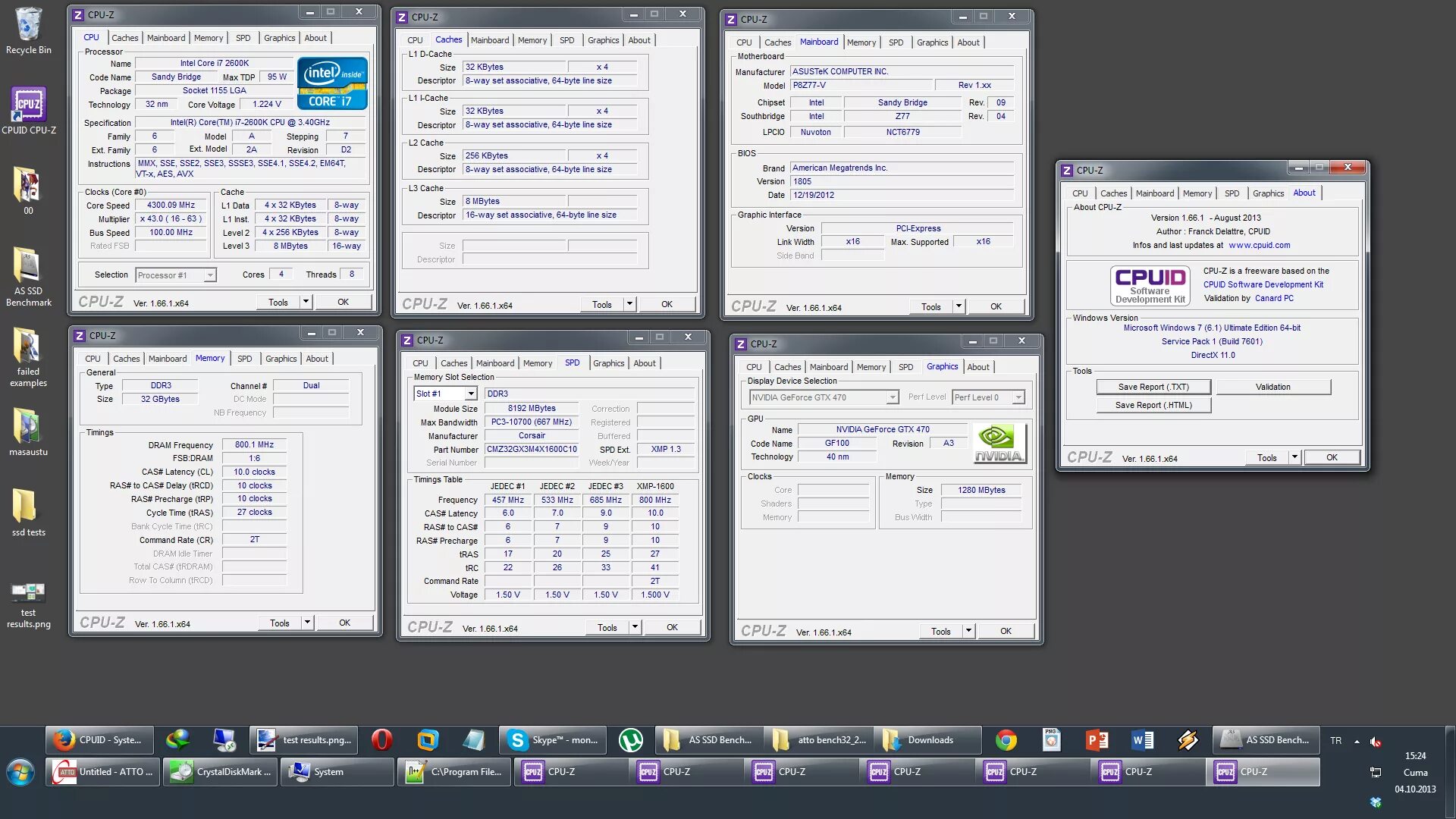
Task: Click the muted volume tray icon
Action: pyautogui.click(x=1376, y=742)
